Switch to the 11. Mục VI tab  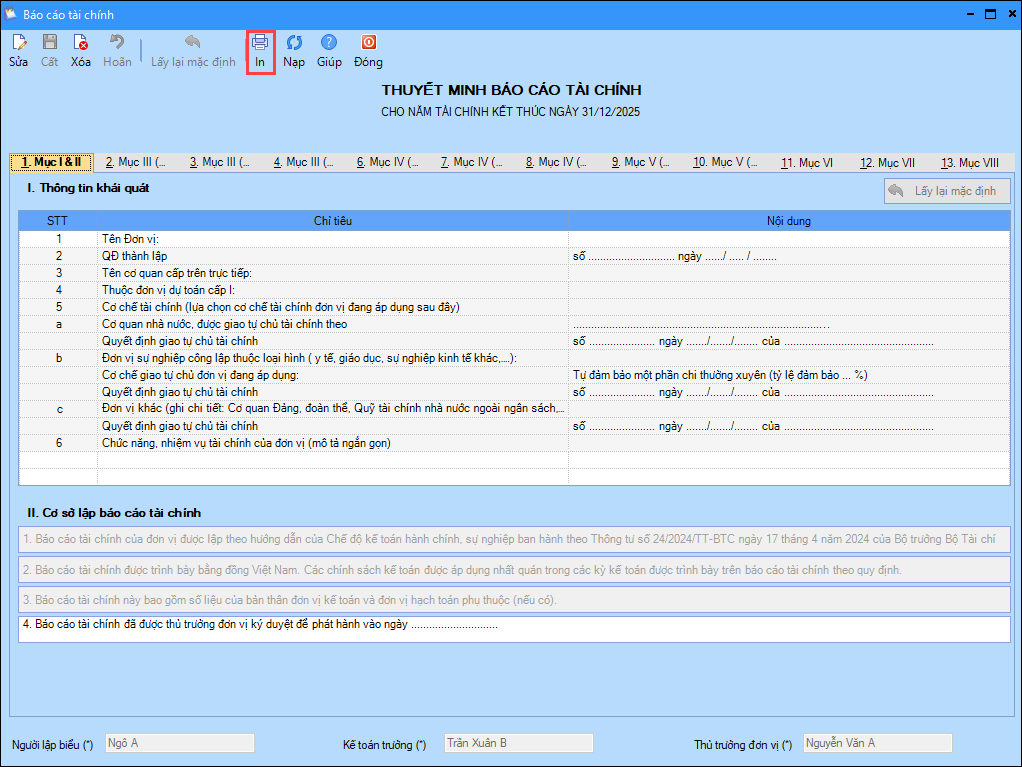tap(806, 162)
